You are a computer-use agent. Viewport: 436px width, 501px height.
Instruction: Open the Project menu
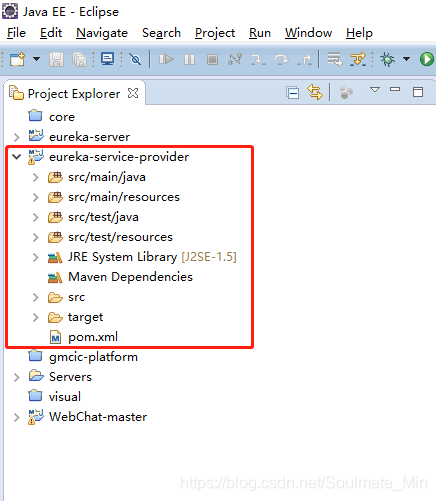tap(215, 33)
